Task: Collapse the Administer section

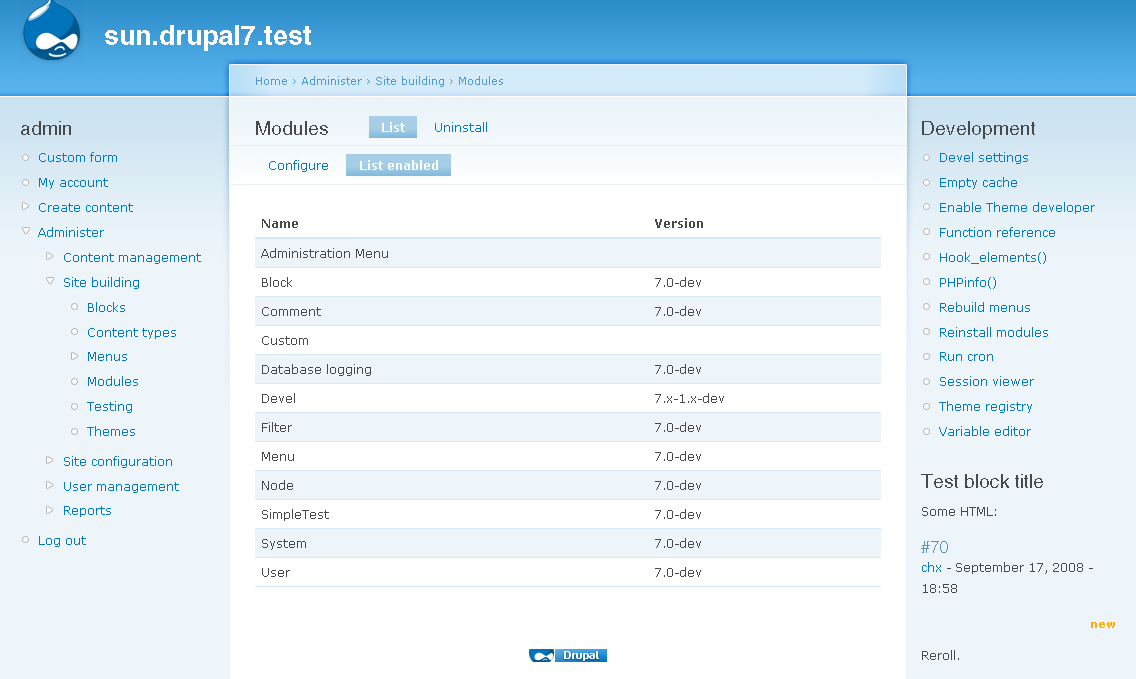Action: coord(25,232)
